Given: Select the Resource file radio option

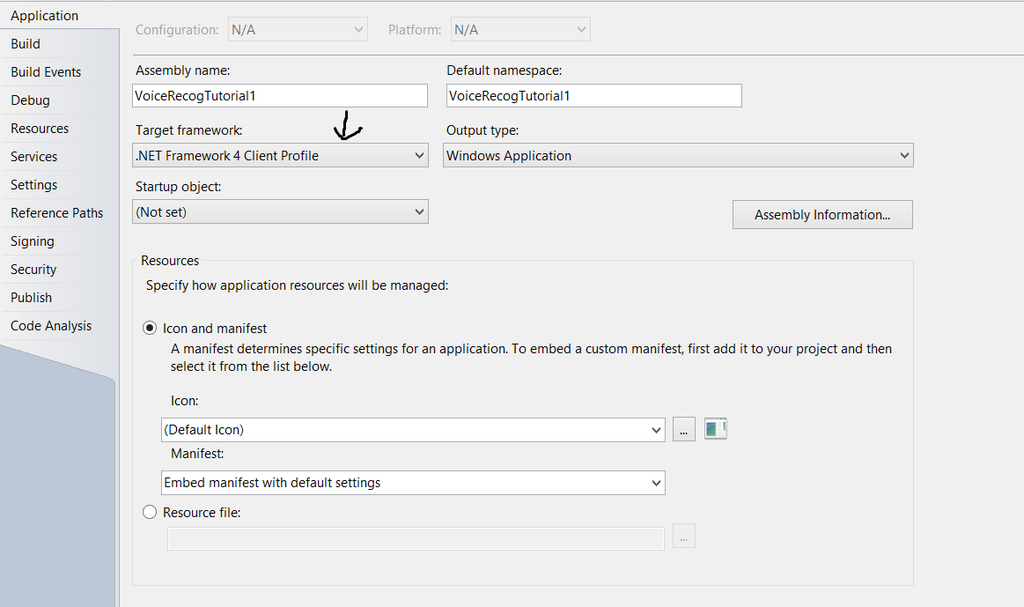Looking at the screenshot, I should (150, 512).
